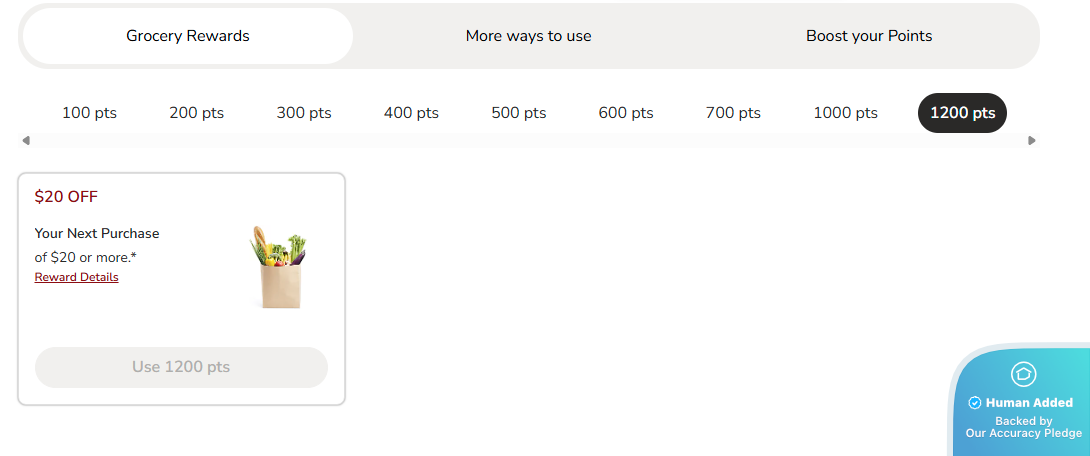The width and height of the screenshot is (1090, 456).
Task: View 1000 pts rewards
Action: click(x=845, y=113)
